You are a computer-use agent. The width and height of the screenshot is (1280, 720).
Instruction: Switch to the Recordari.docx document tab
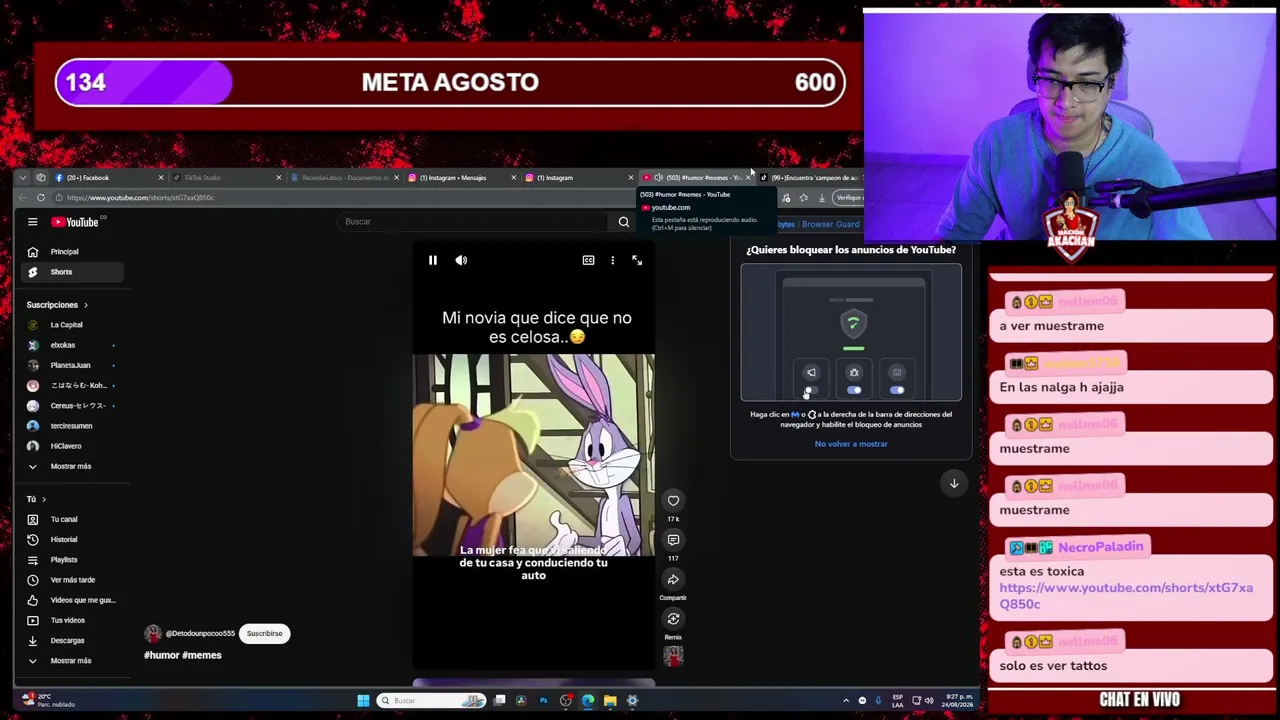tap(343, 178)
